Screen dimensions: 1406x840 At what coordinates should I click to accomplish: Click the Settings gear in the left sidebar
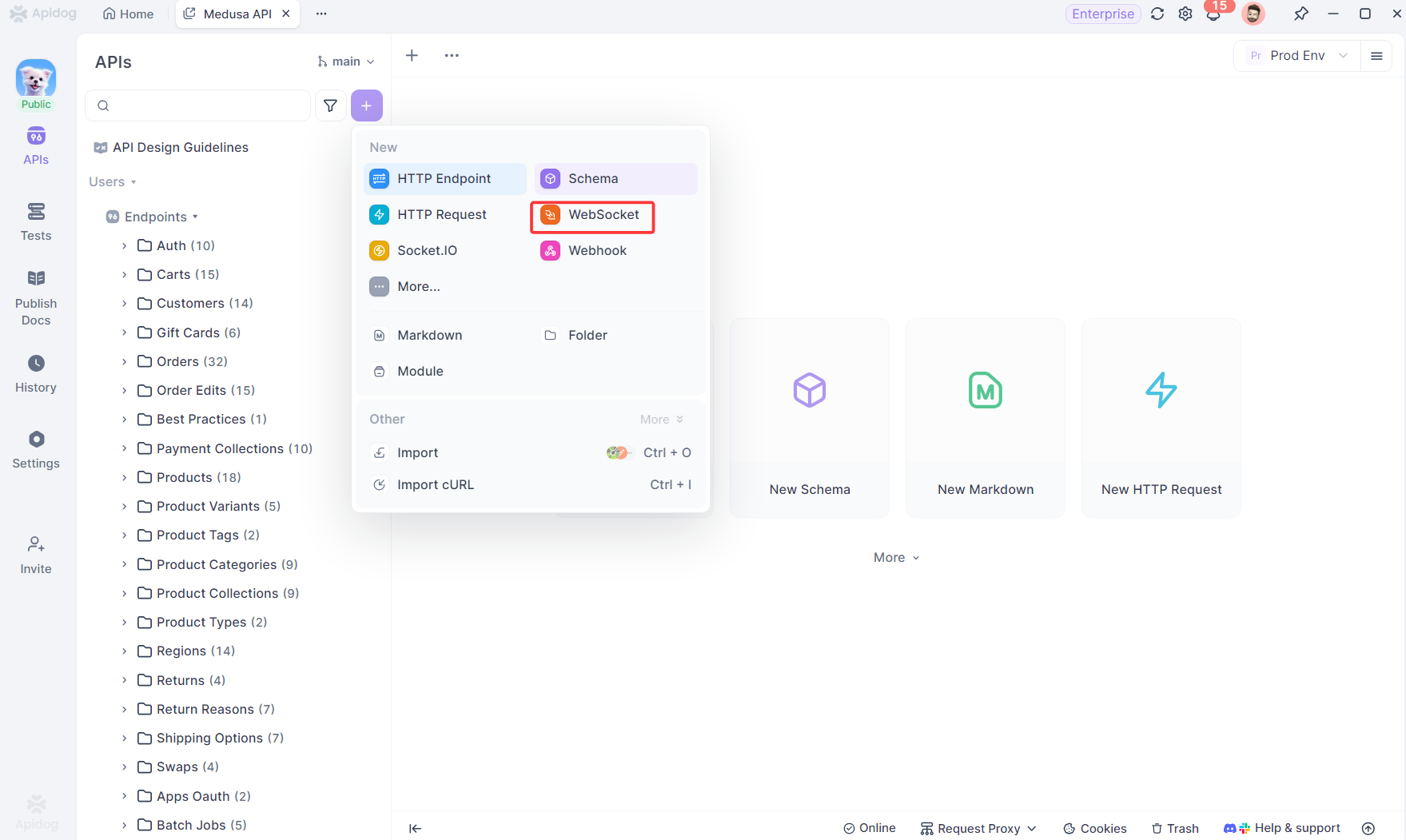tap(36, 449)
